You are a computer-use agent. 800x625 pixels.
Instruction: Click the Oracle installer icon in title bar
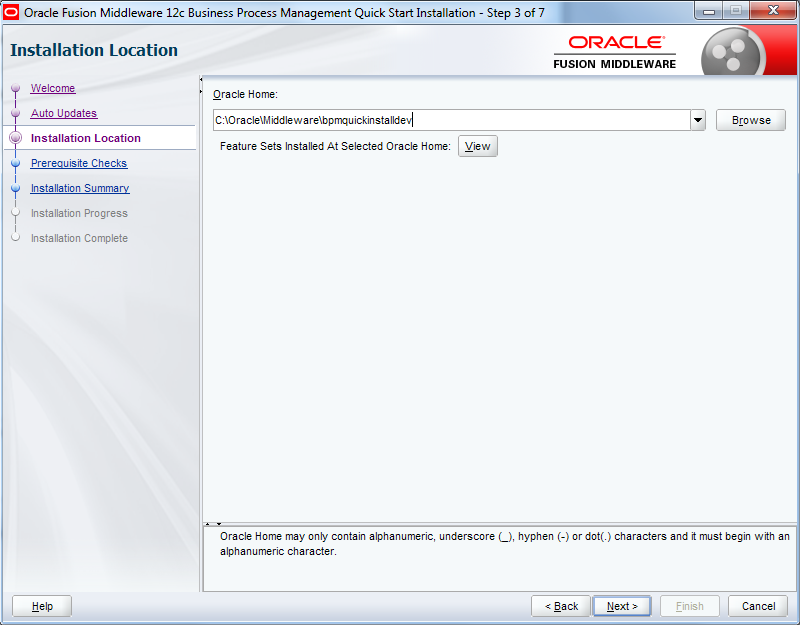[x=11, y=12]
